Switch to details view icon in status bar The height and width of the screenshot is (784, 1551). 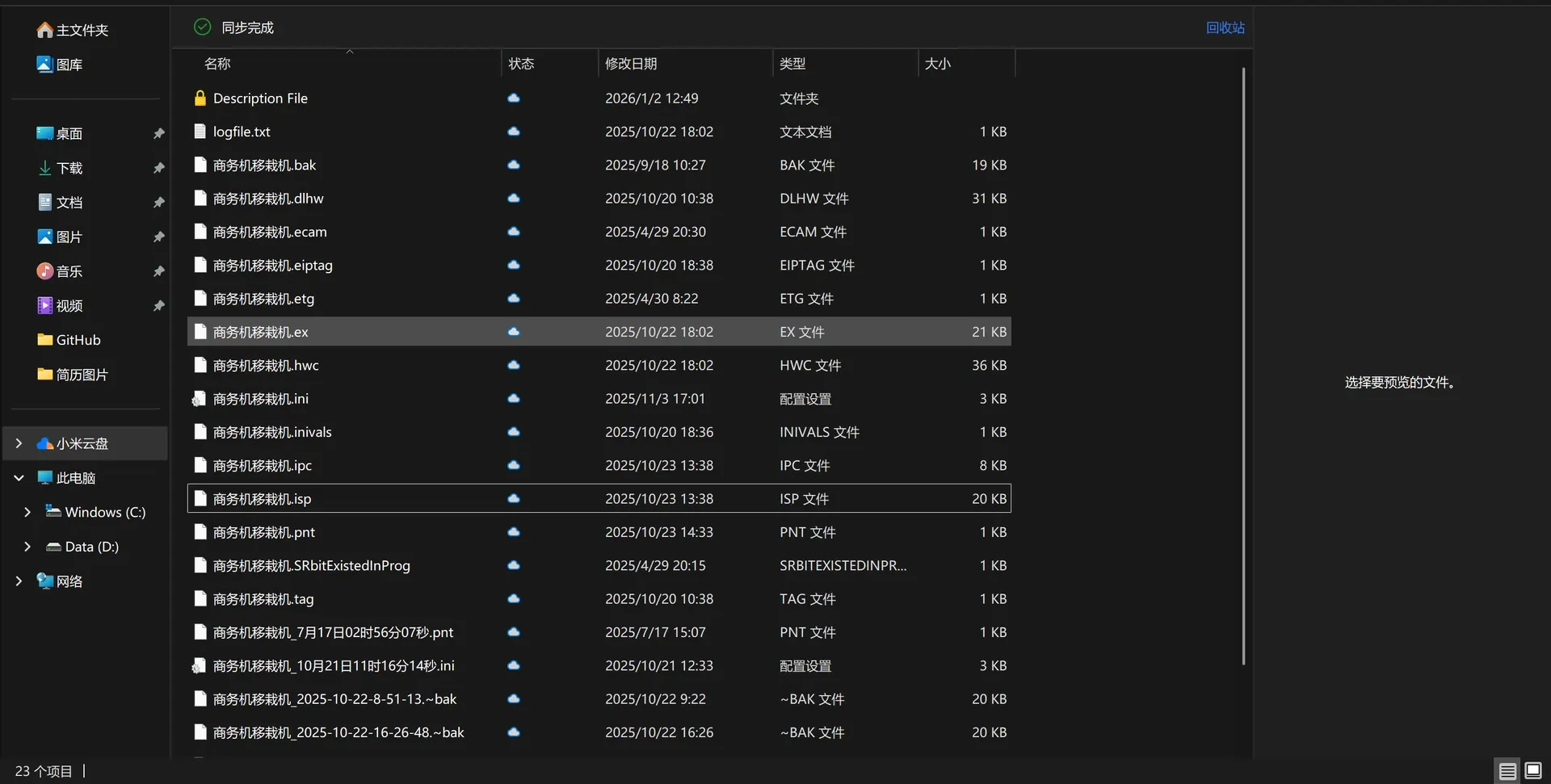1507,771
